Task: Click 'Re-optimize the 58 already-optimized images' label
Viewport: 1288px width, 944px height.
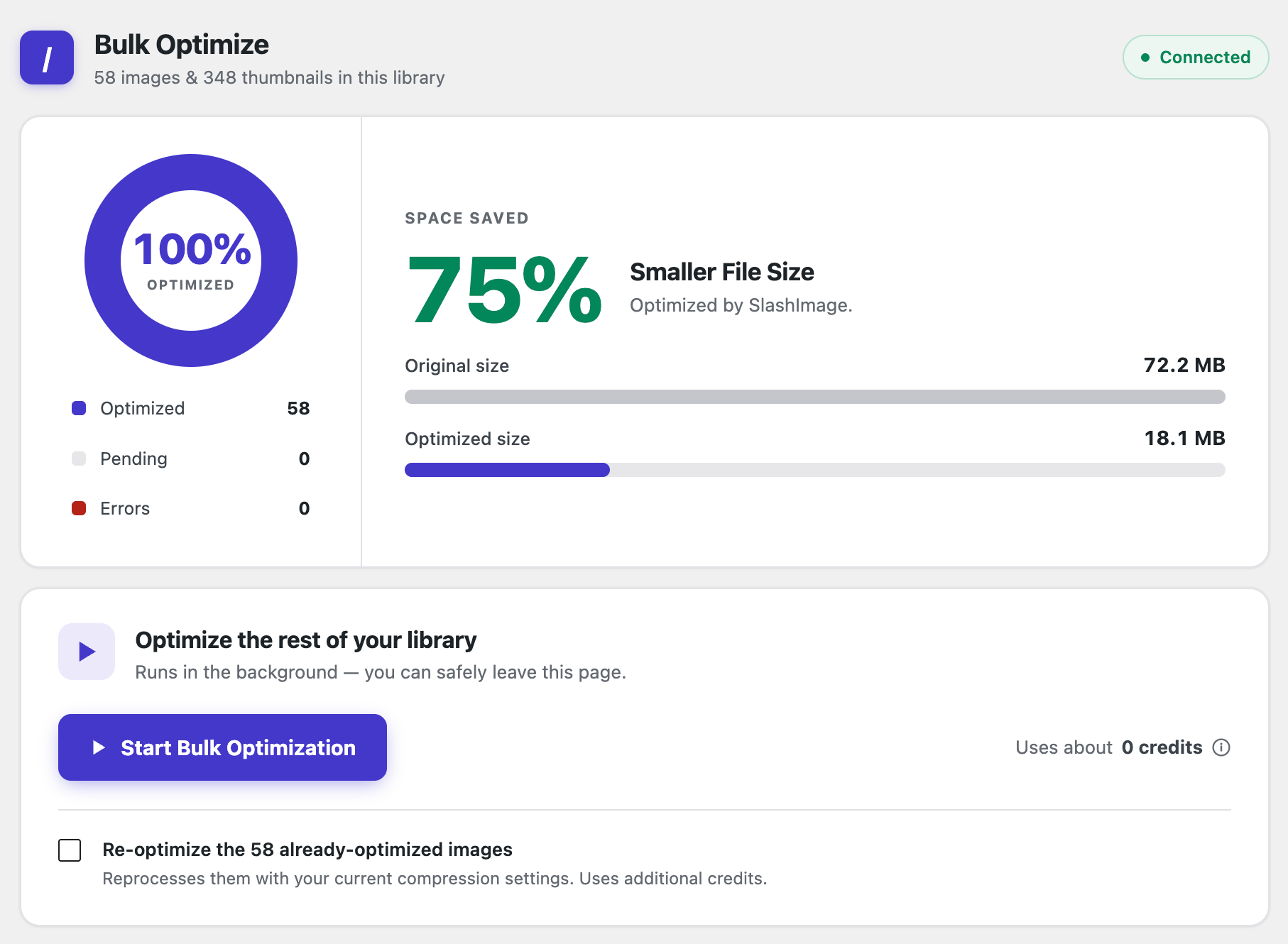Action: tap(307, 850)
